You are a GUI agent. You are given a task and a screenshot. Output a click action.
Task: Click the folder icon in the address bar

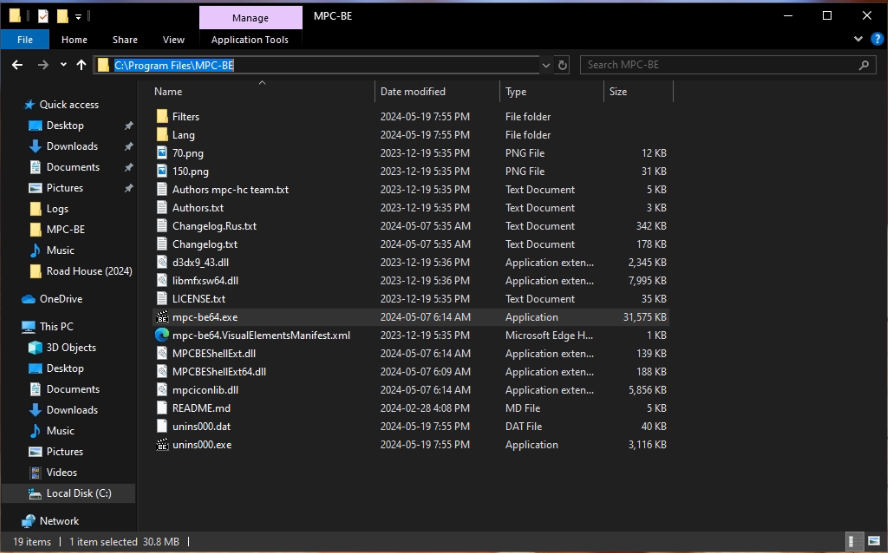click(103, 65)
